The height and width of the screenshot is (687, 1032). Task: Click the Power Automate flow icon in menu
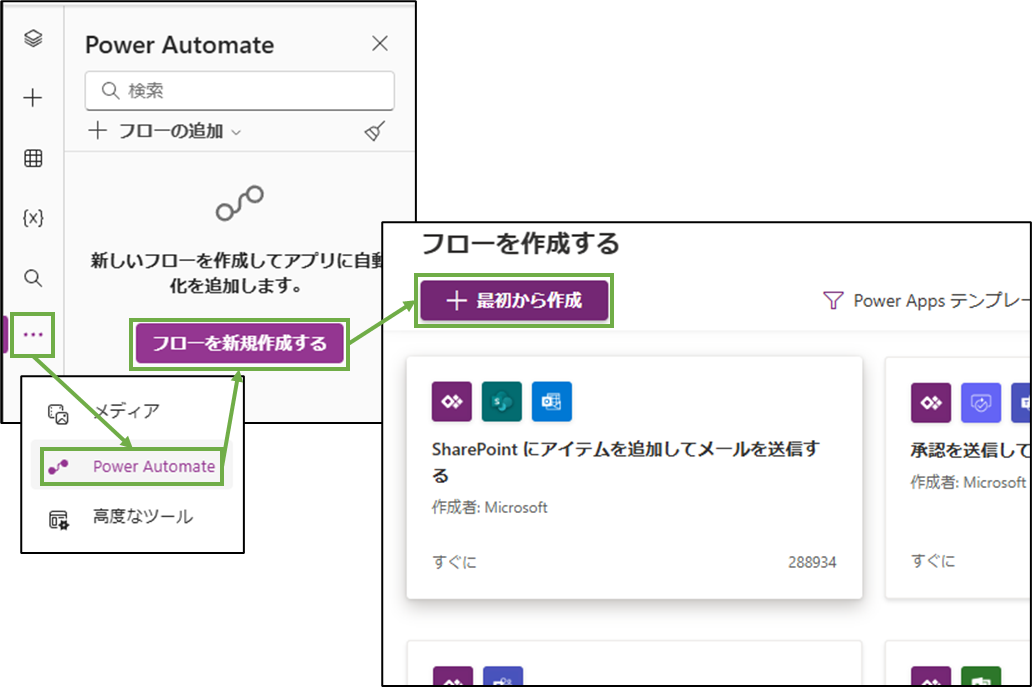point(58,467)
